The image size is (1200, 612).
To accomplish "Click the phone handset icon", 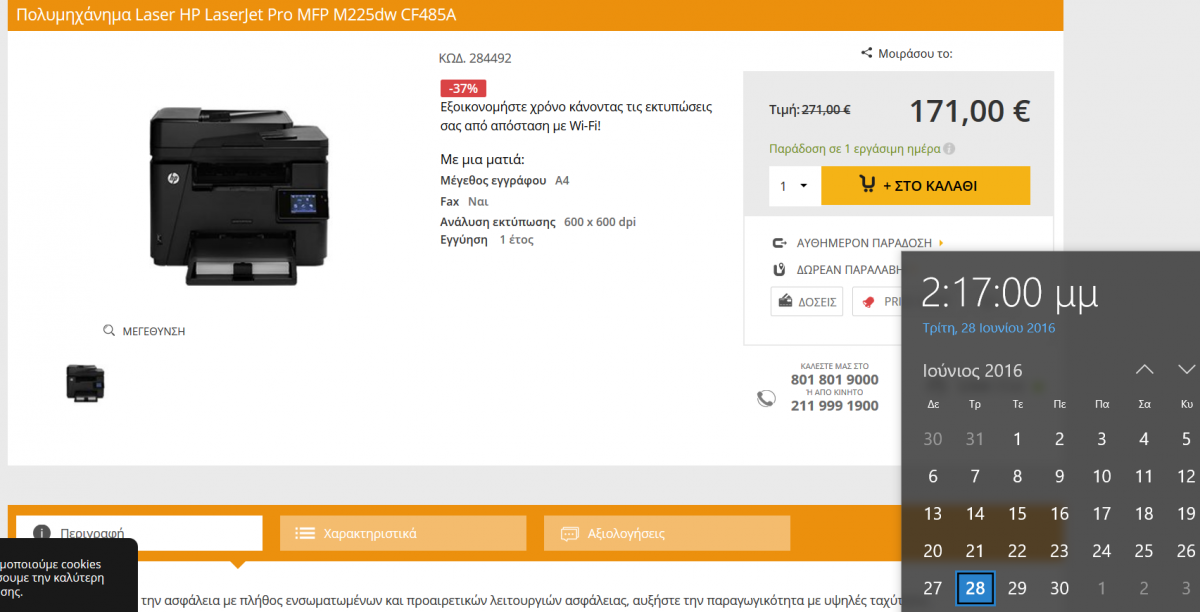I will click(x=766, y=398).
